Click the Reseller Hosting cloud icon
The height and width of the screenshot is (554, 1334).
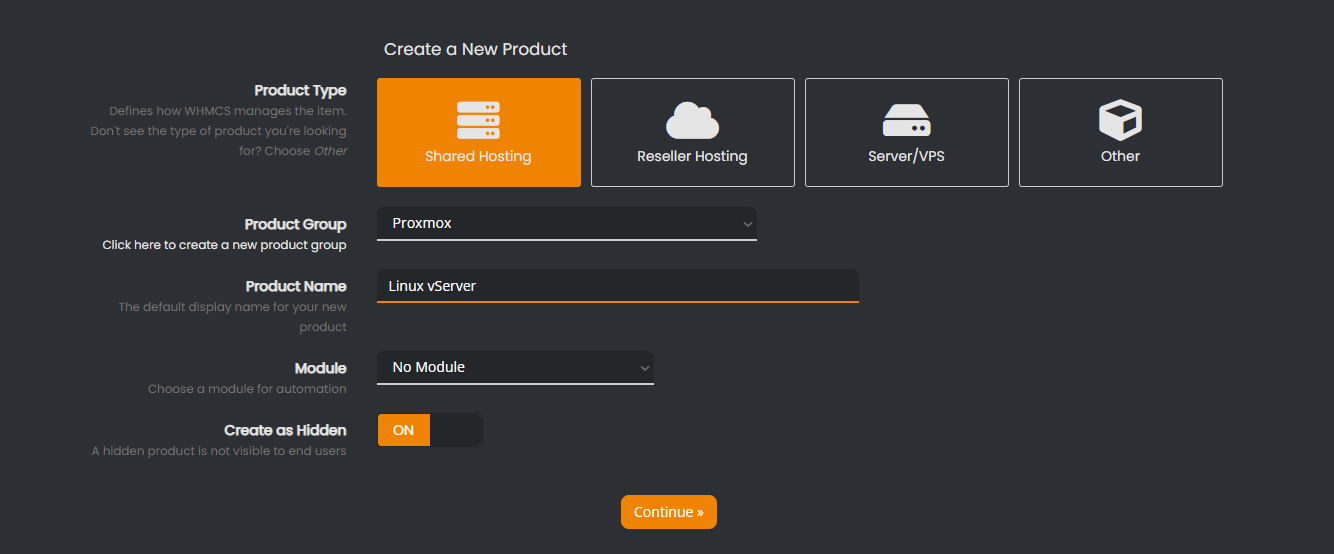[692, 120]
